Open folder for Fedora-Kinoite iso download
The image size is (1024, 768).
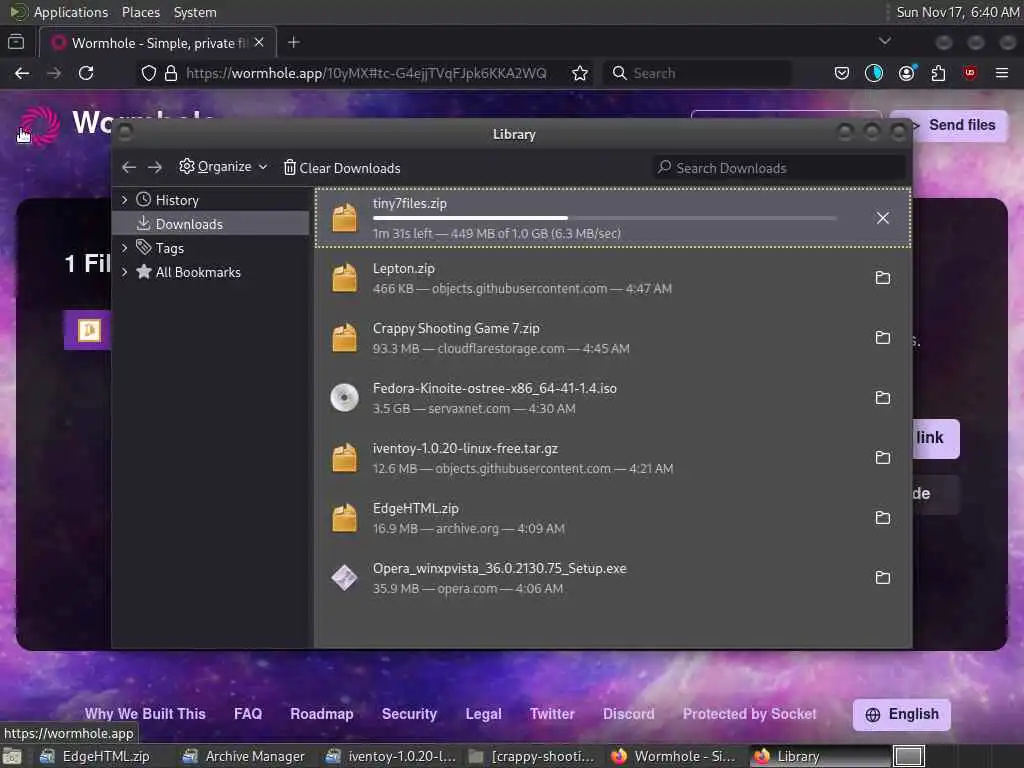click(882, 398)
